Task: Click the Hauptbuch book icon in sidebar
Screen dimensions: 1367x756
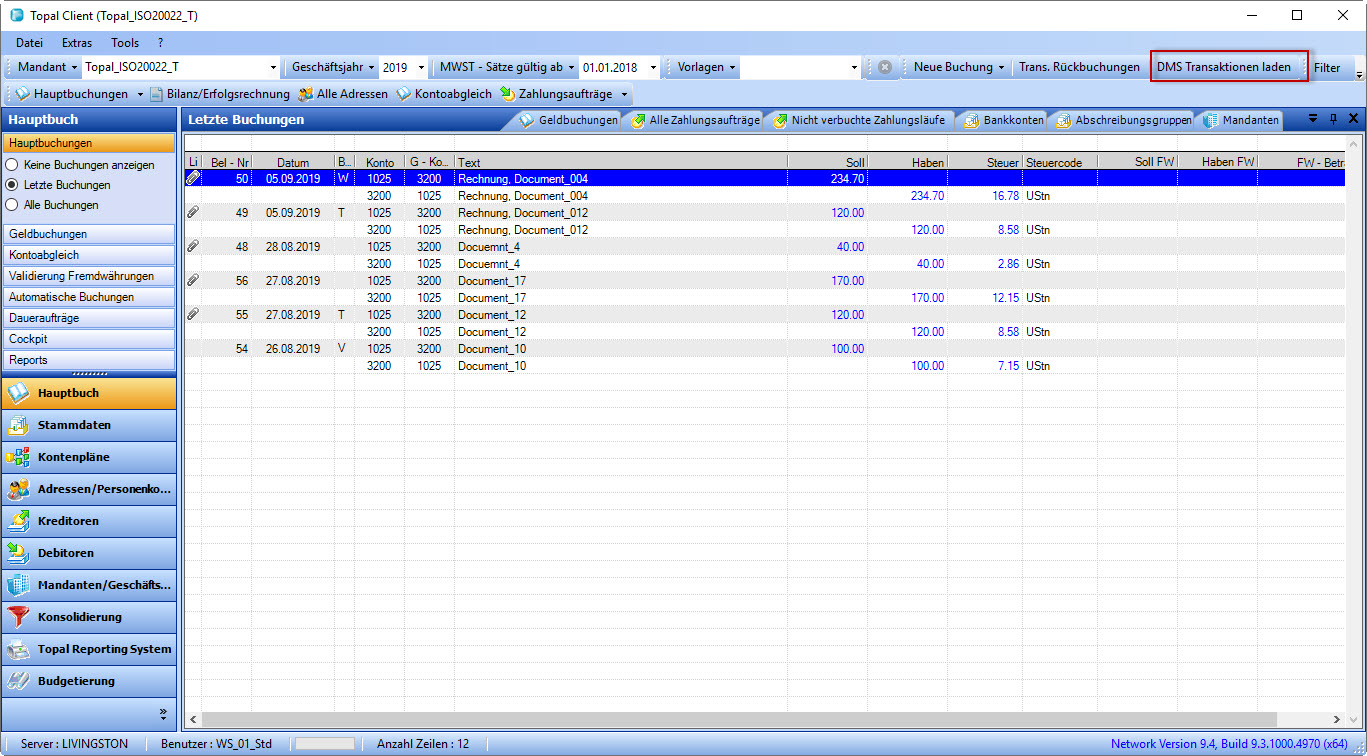Action: coord(18,393)
